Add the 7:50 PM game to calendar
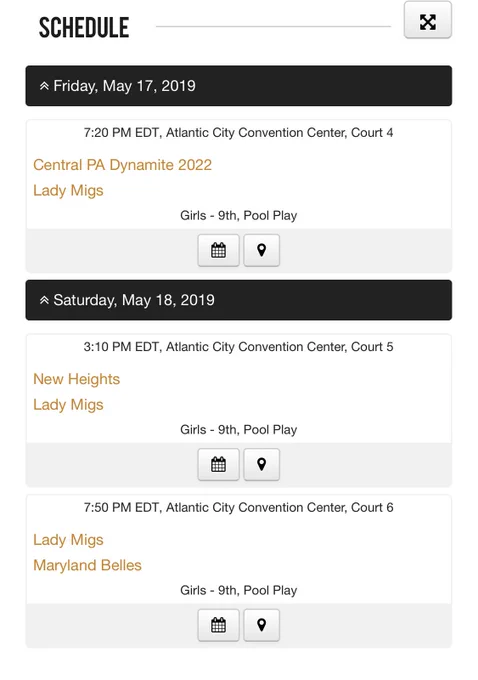The image size is (478, 680). (x=218, y=625)
